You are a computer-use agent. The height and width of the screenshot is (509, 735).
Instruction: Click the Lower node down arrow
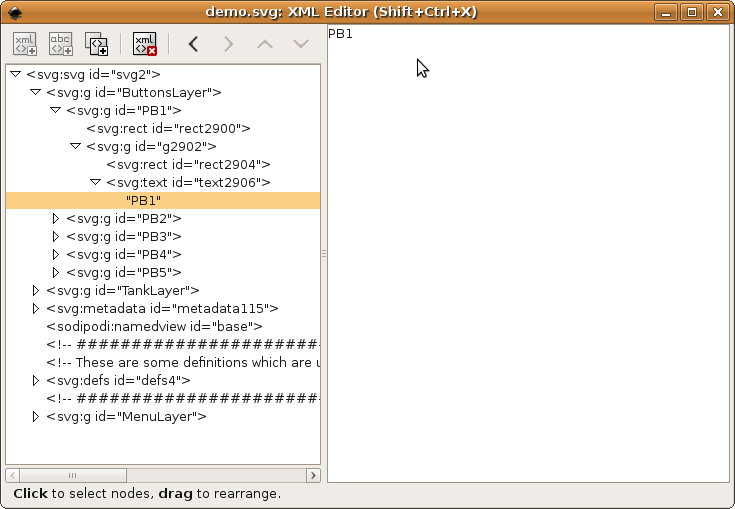point(300,44)
